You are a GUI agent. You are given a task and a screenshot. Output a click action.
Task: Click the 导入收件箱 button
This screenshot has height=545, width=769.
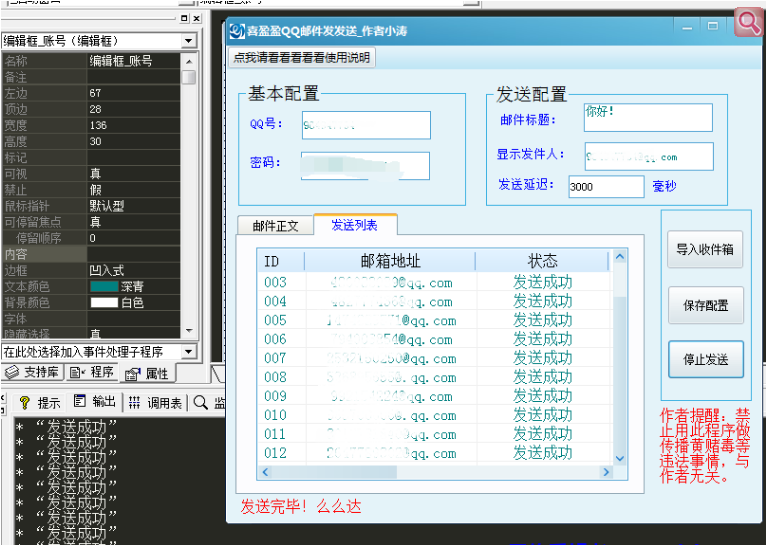[x=705, y=249]
